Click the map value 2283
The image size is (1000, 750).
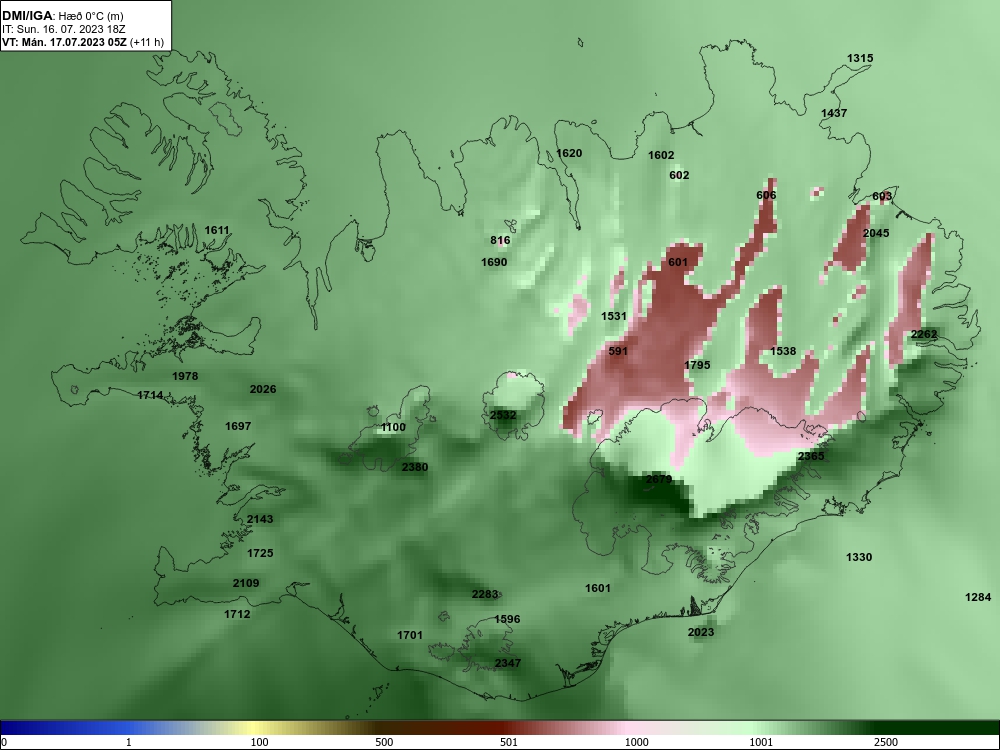(485, 594)
